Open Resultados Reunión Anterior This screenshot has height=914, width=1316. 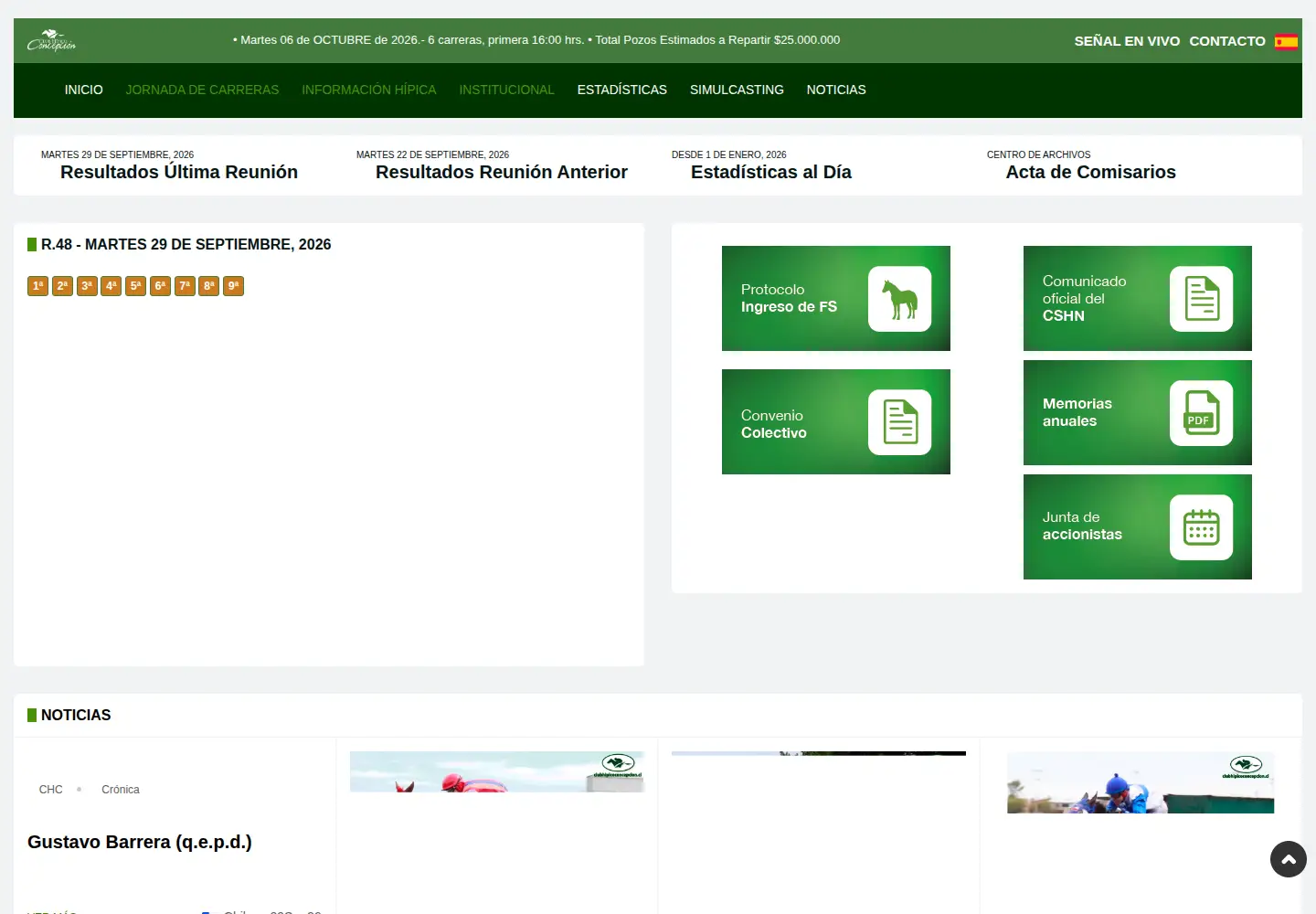pyautogui.click(x=502, y=172)
